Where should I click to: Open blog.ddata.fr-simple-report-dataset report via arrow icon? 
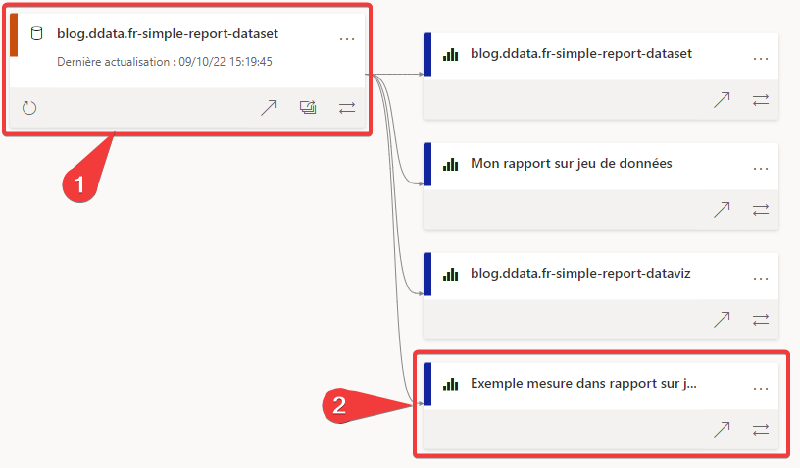tap(721, 100)
